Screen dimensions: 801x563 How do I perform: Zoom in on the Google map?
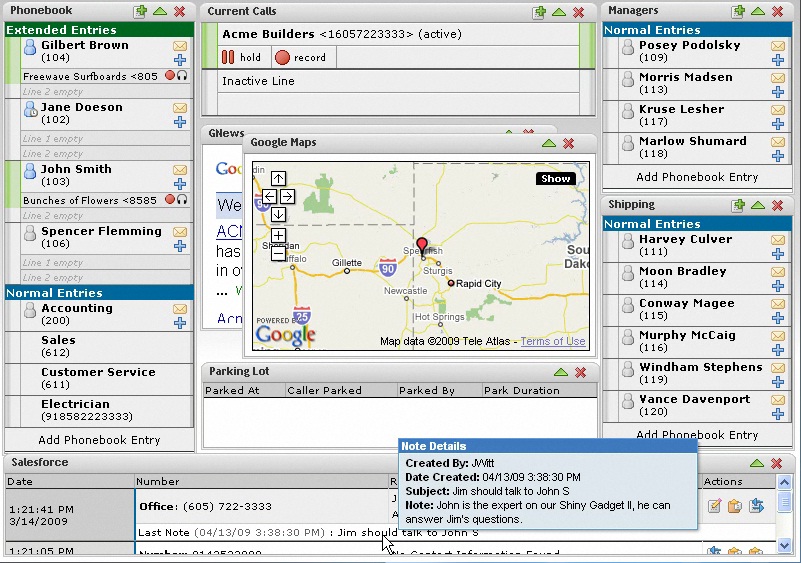click(x=278, y=236)
